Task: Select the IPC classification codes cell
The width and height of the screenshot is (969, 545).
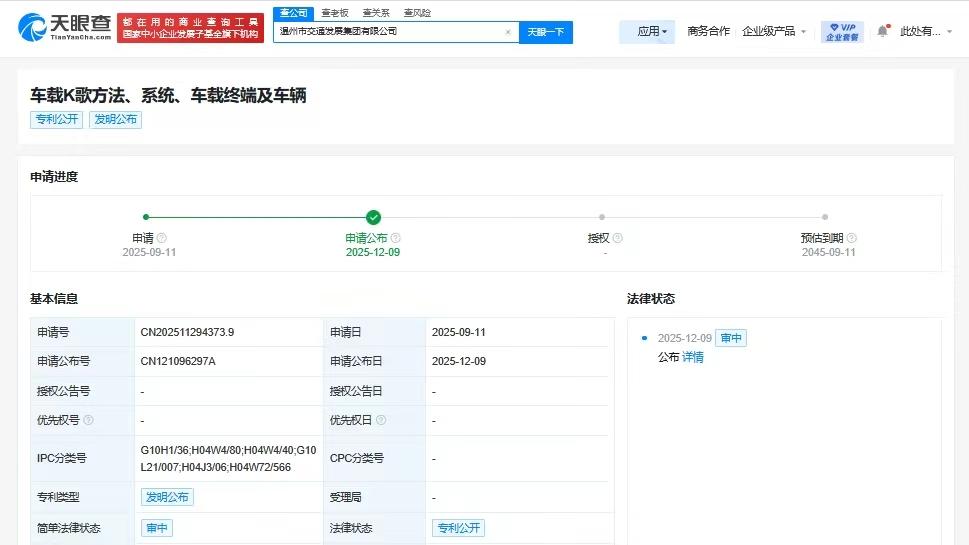Action: [229, 458]
